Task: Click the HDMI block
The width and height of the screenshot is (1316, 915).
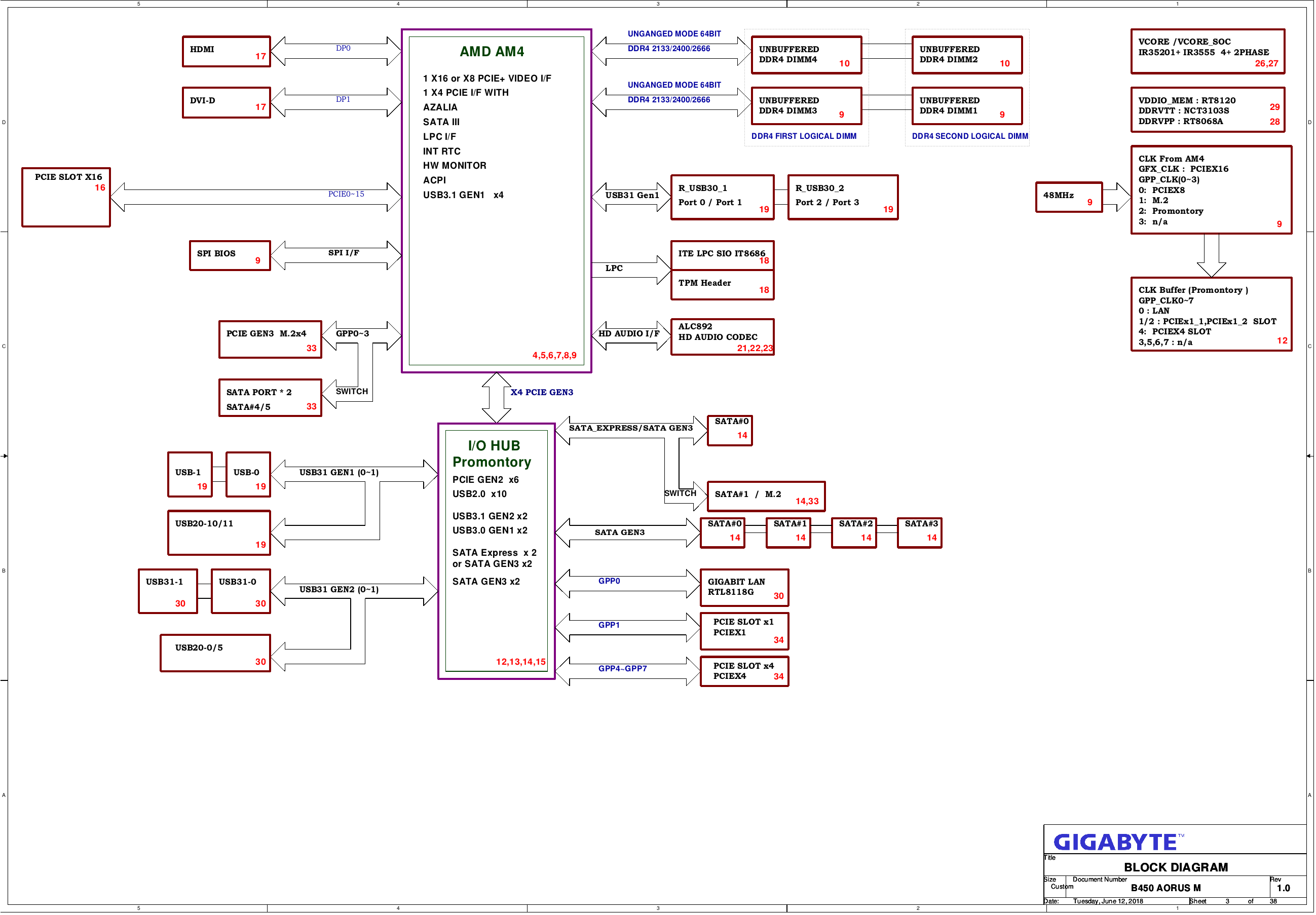Action: [227, 52]
